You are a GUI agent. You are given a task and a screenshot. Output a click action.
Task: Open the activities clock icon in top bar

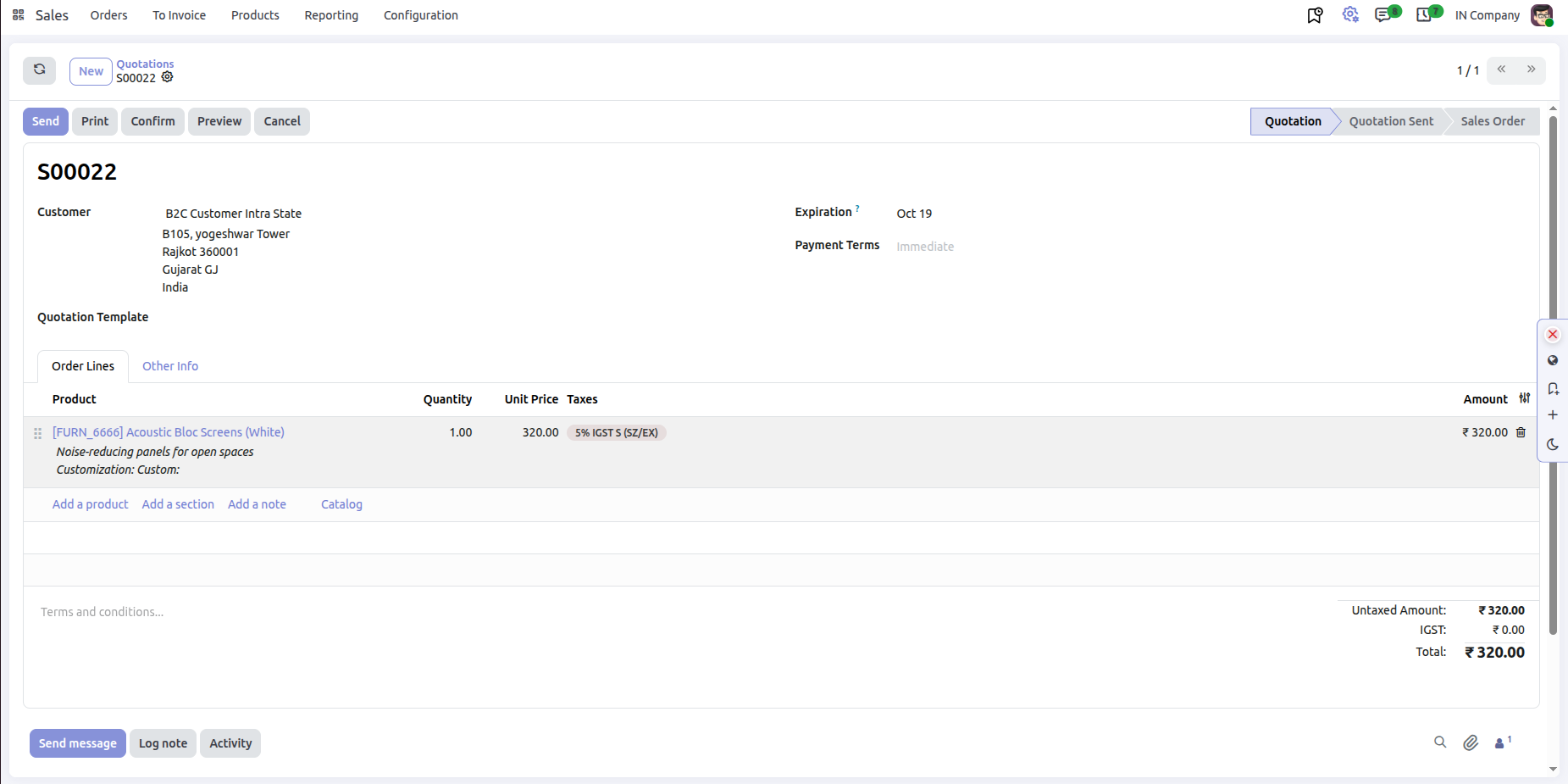pyautogui.click(x=1425, y=15)
